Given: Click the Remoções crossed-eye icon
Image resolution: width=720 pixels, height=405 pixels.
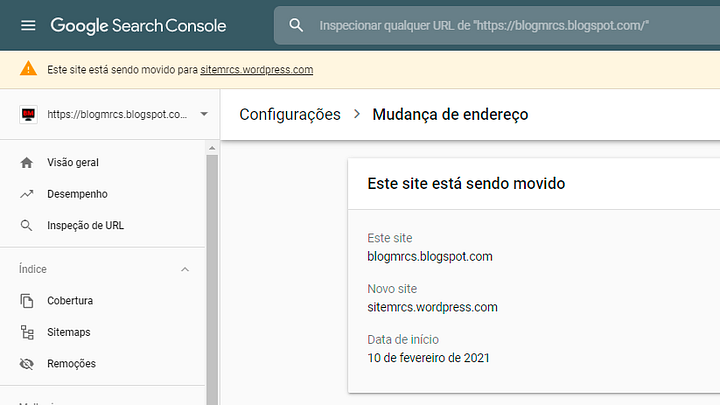Looking at the screenshot, I should (x=27, y=364).
